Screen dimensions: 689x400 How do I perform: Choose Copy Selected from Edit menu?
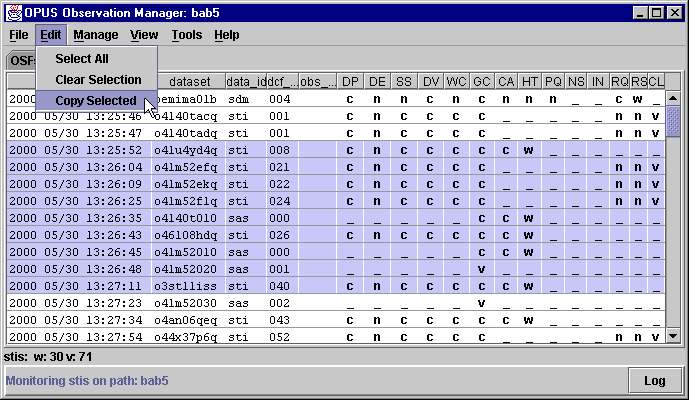point(96,101)
